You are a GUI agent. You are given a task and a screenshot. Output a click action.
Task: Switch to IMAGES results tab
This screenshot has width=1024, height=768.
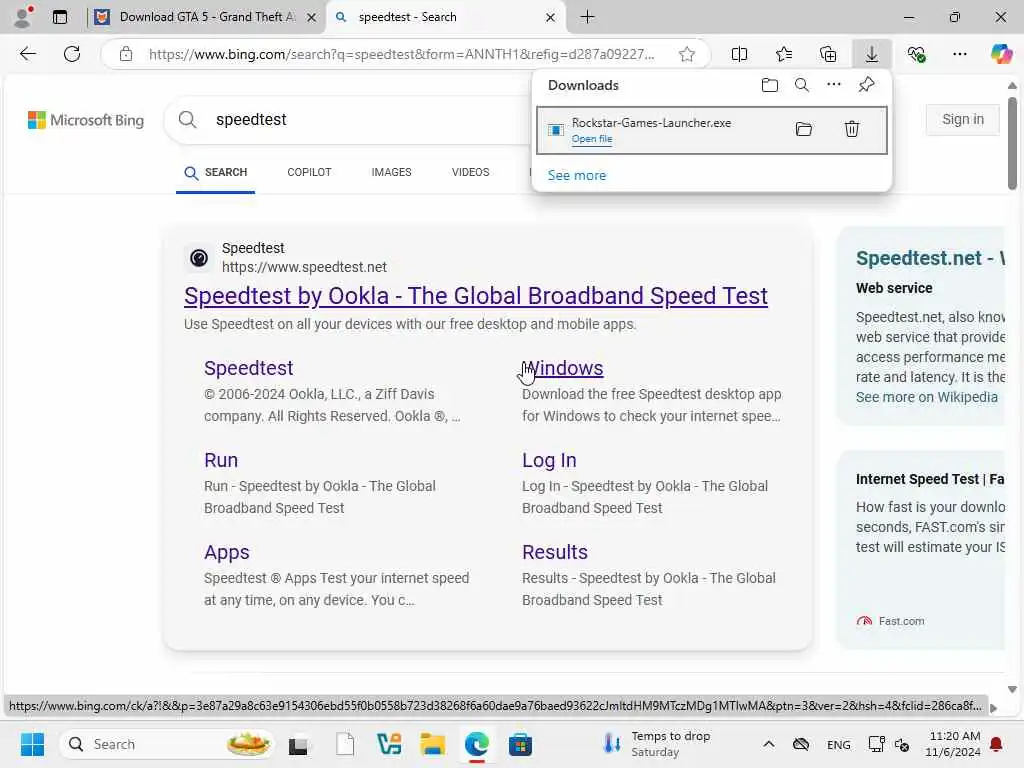(x=391, y=172)
